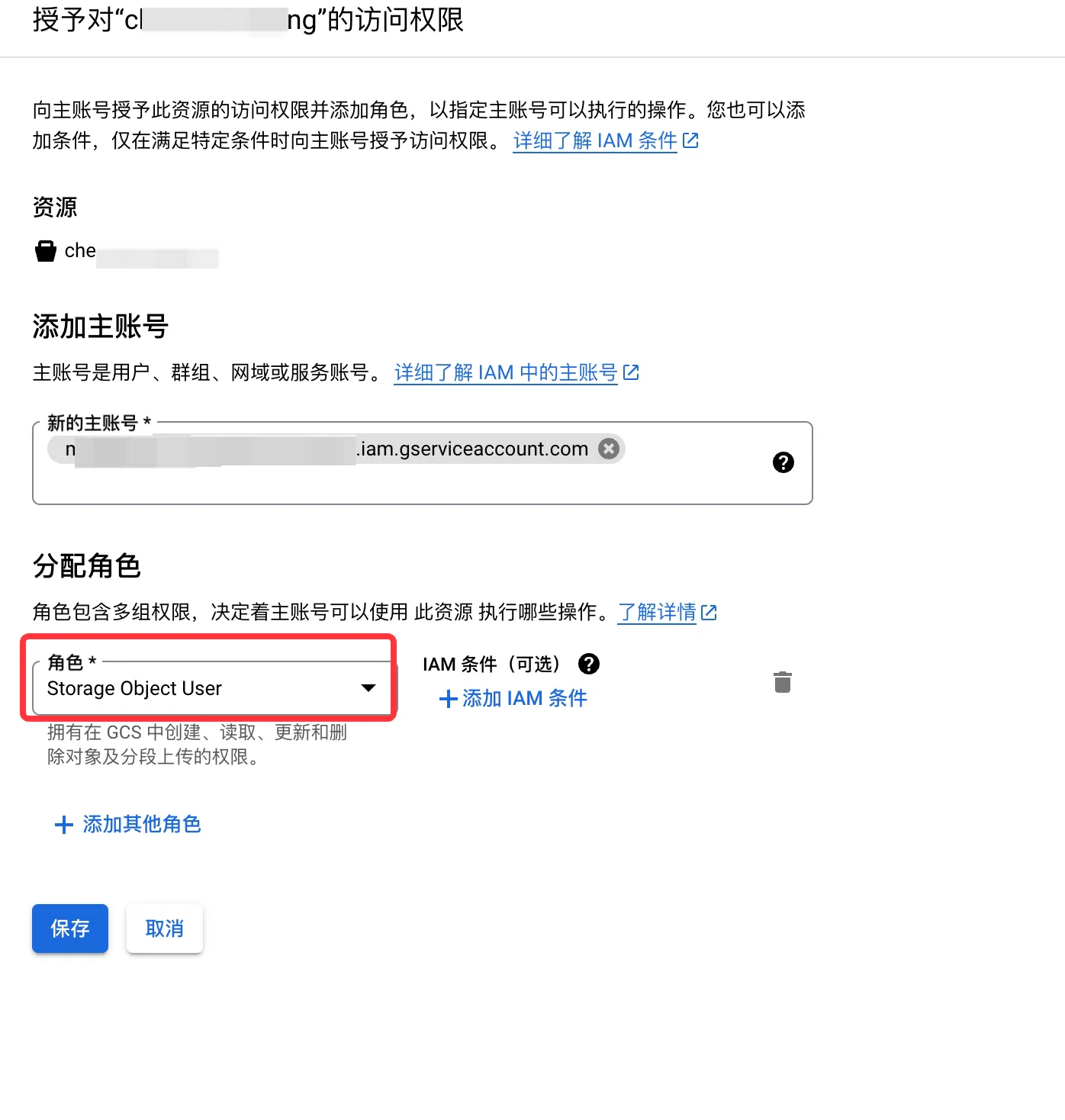This screenshot has width=1065, height=1120.
Task: Delete the Storage Object User role row
Action: click(x=783, y=682)
